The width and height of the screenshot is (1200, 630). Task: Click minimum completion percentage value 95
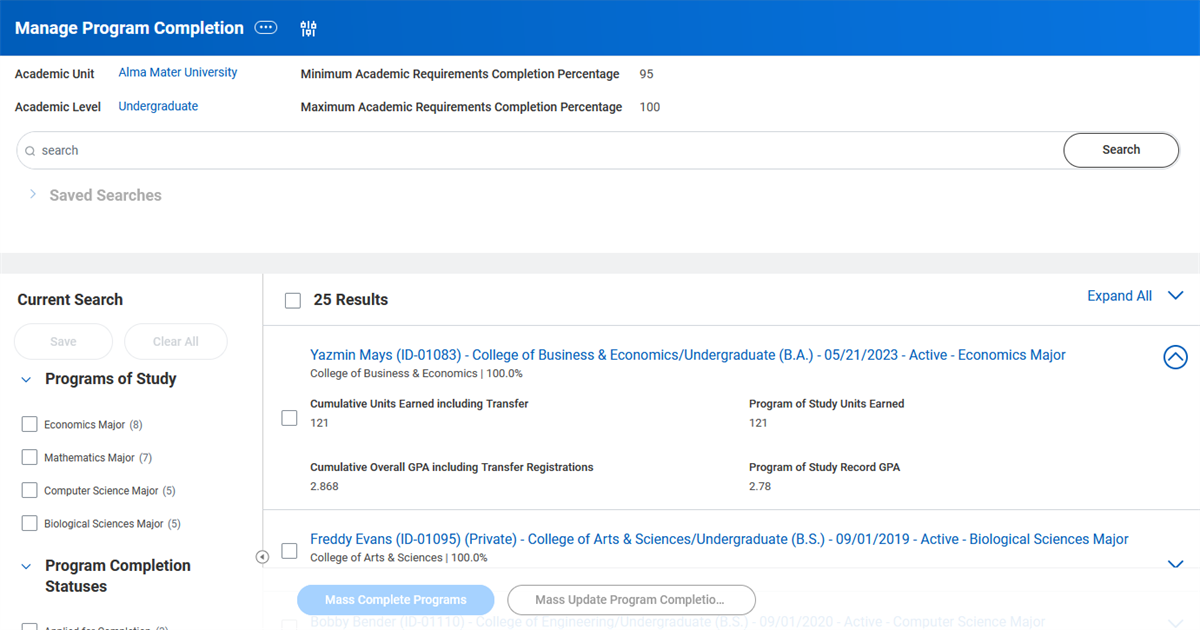pyautogui.click(x=646, y=74)
